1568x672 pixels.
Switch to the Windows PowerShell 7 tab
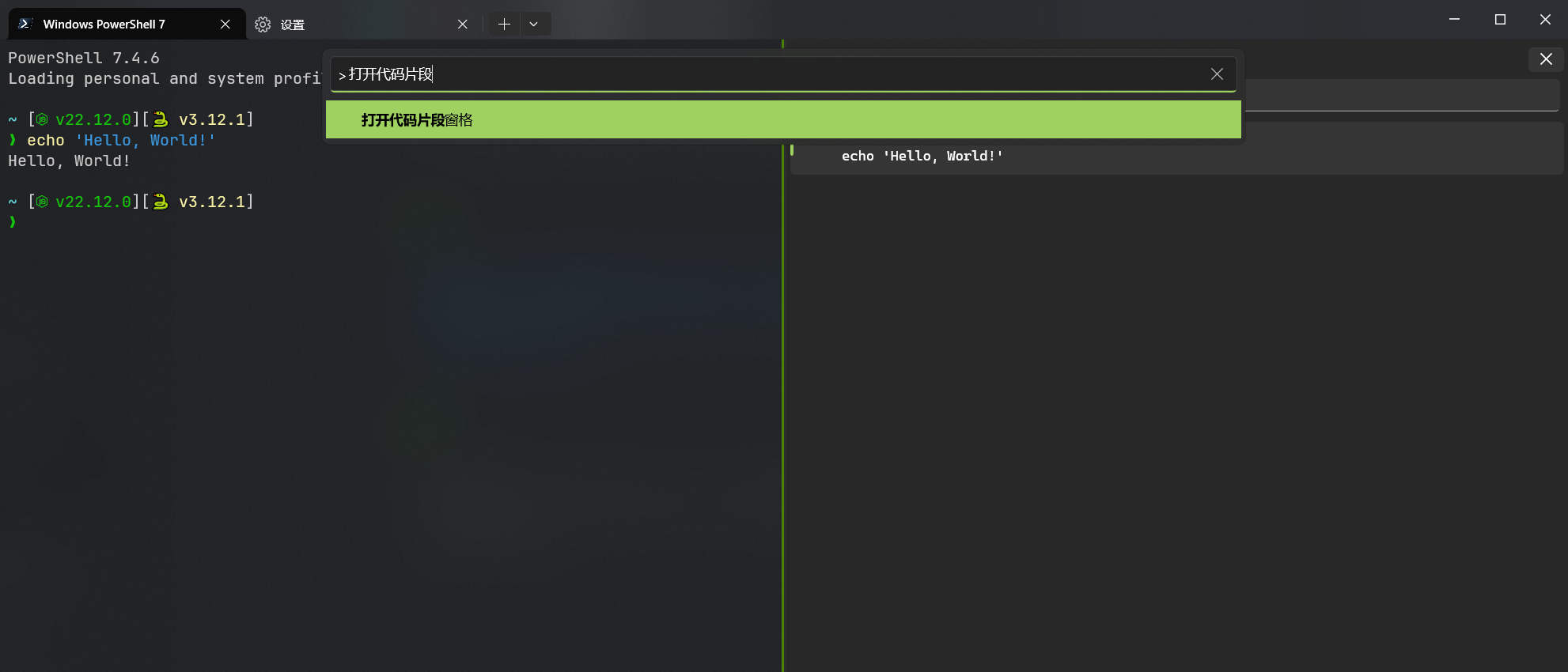point(127,25)
